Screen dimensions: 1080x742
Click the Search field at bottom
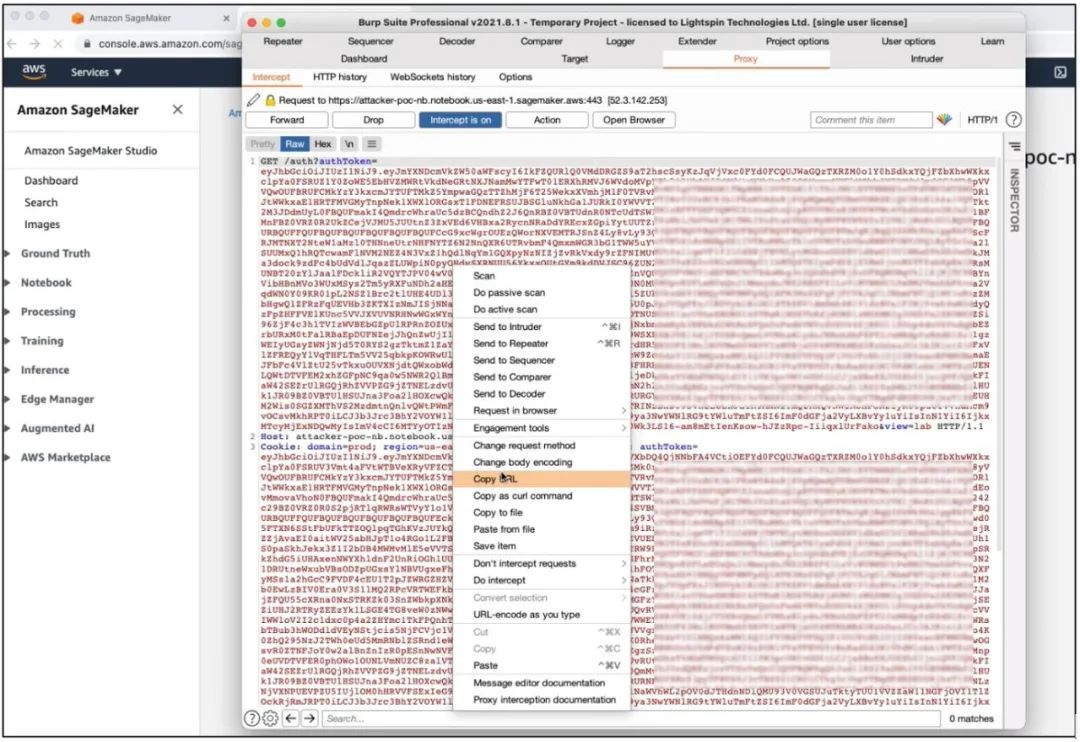[x=631, y=719]
